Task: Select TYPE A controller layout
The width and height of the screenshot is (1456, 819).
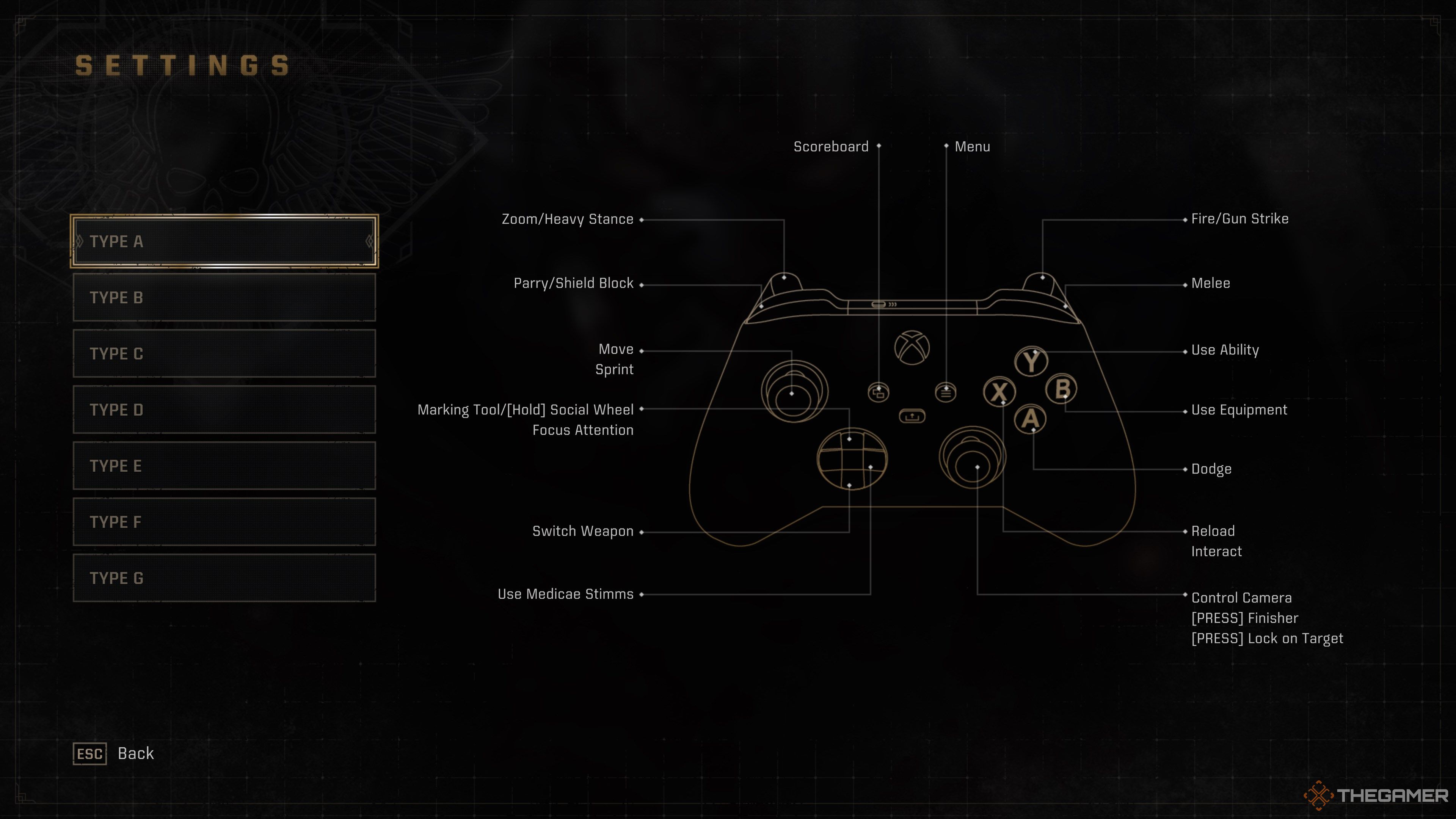Action: click(225, 241)
